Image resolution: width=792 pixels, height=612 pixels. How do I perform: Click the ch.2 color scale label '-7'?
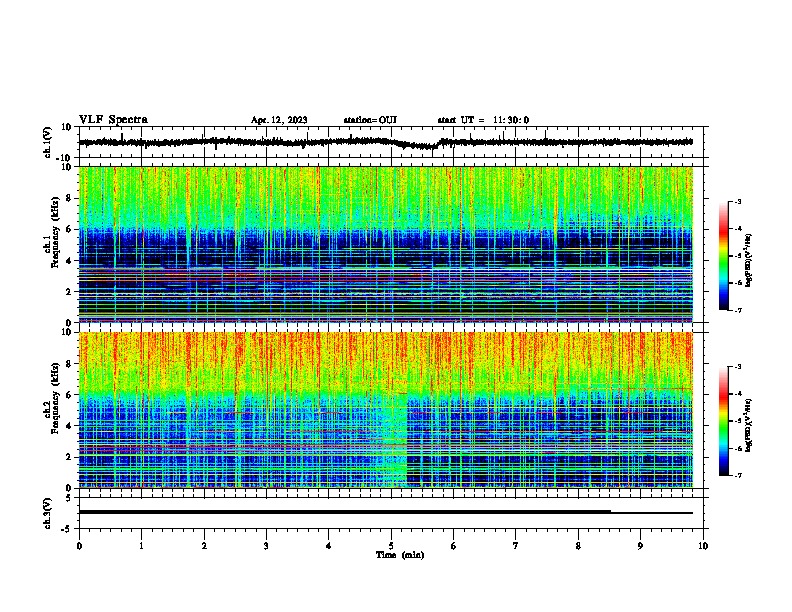(x=738, y=475)
